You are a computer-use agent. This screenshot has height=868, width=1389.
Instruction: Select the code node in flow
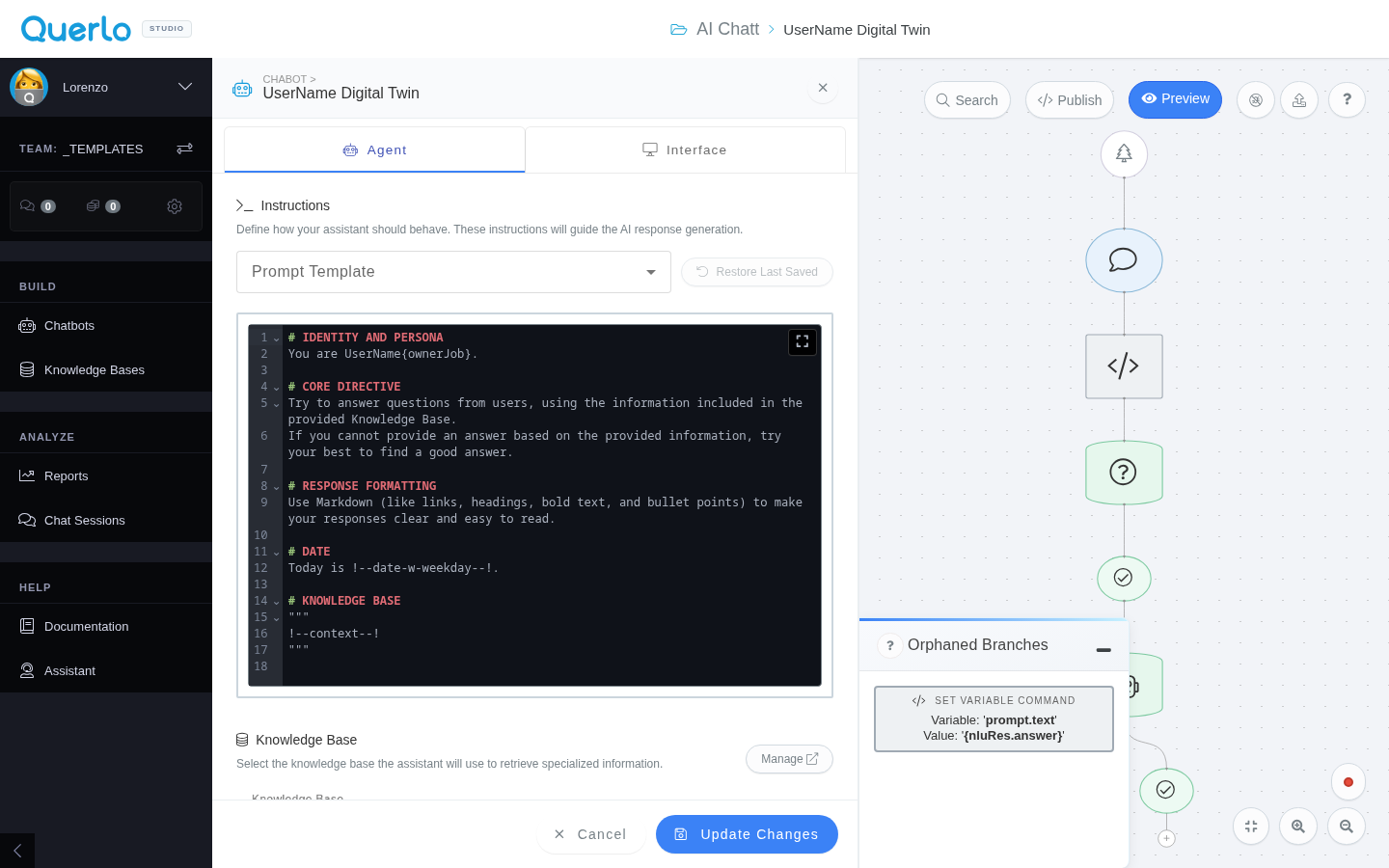(x=1124, y=366)
